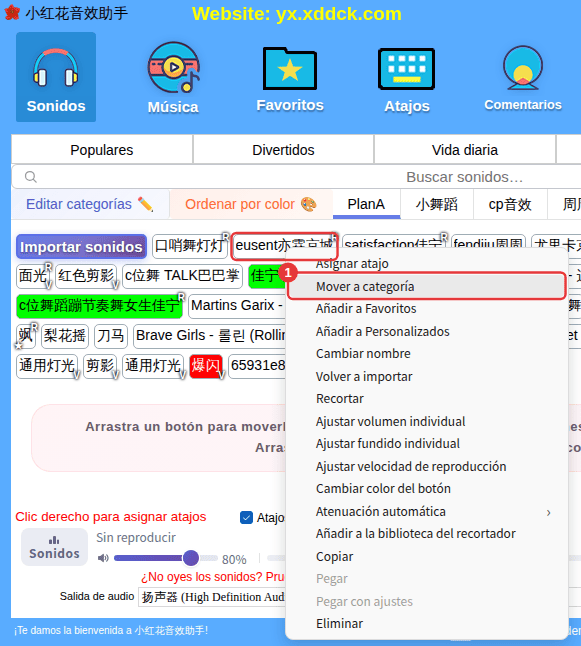Click the Sin reproducir status text

click(136, 538)
